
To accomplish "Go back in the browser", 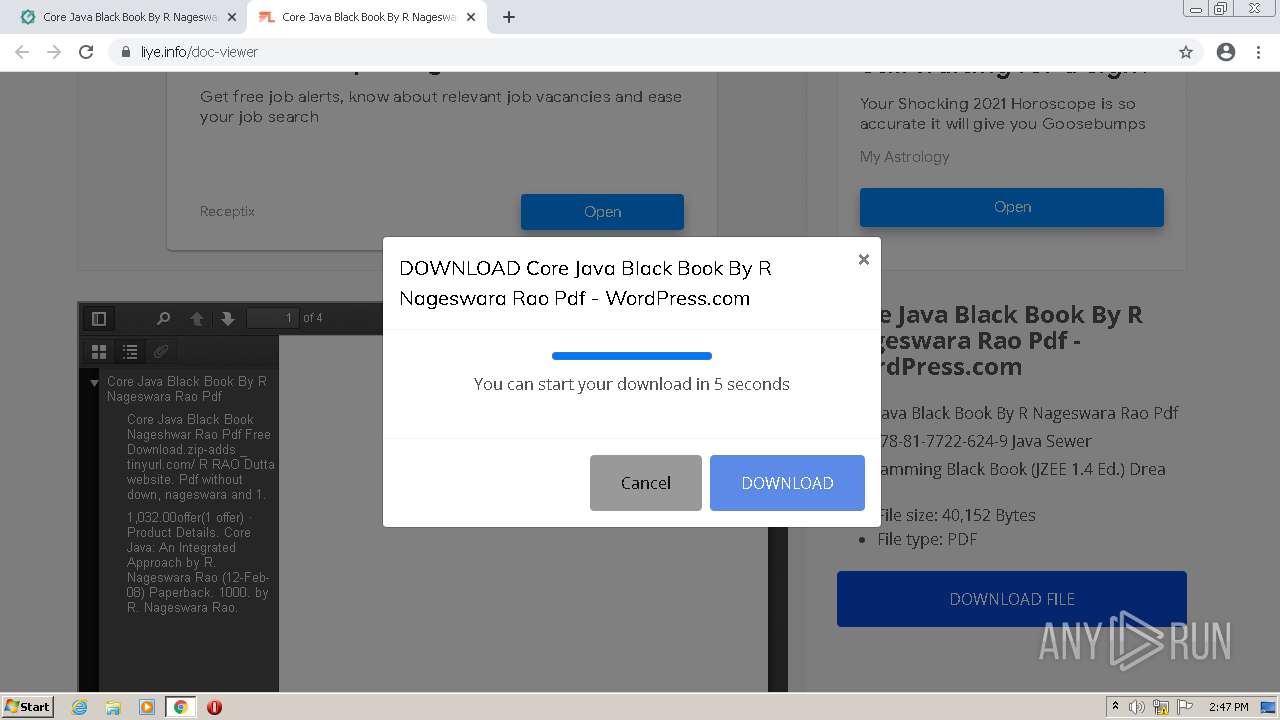I will (x=22, y=52).
